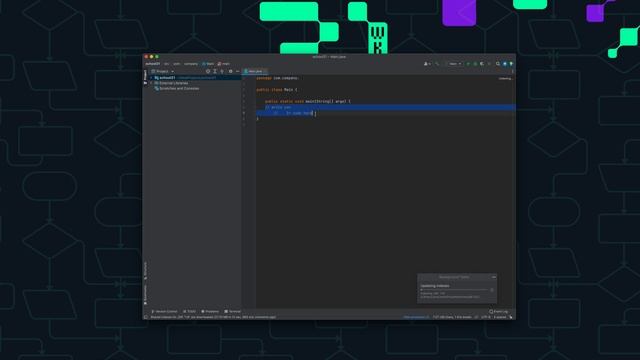The width and height of the screenshot is (640, 360).
Task: Open Project panel settings gear
Action: [231, 71]
